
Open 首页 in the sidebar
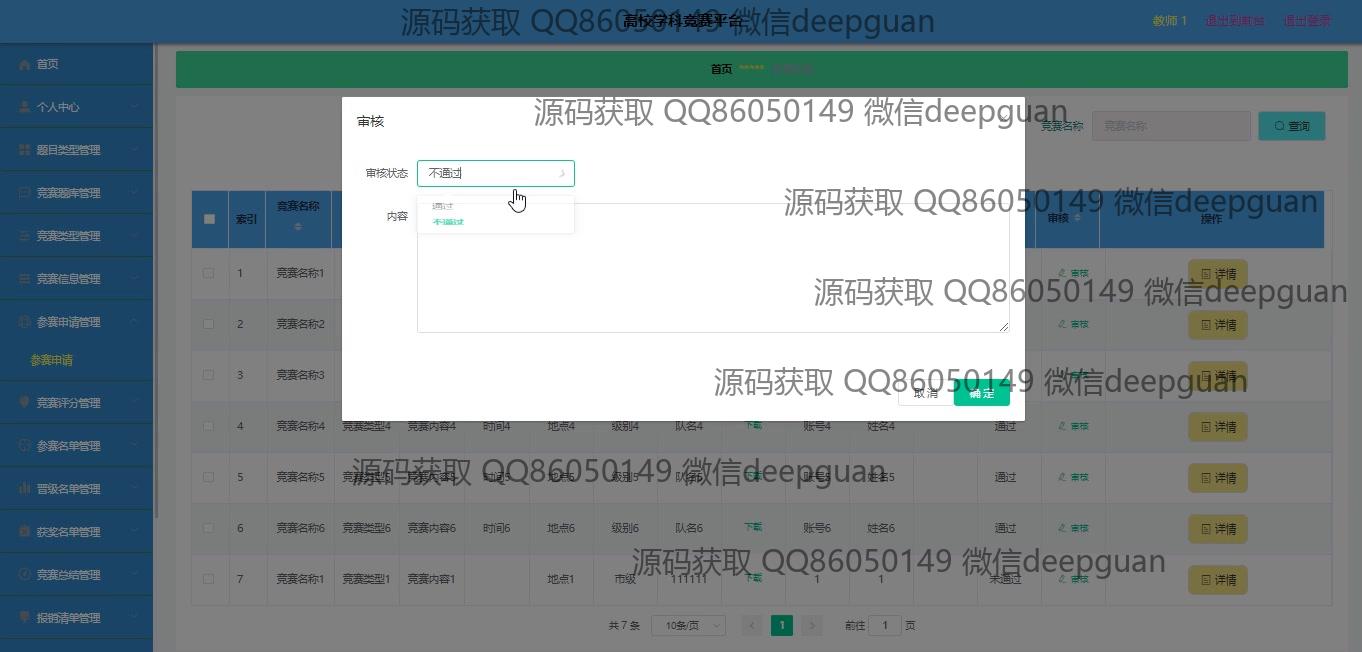coord(76,64)
